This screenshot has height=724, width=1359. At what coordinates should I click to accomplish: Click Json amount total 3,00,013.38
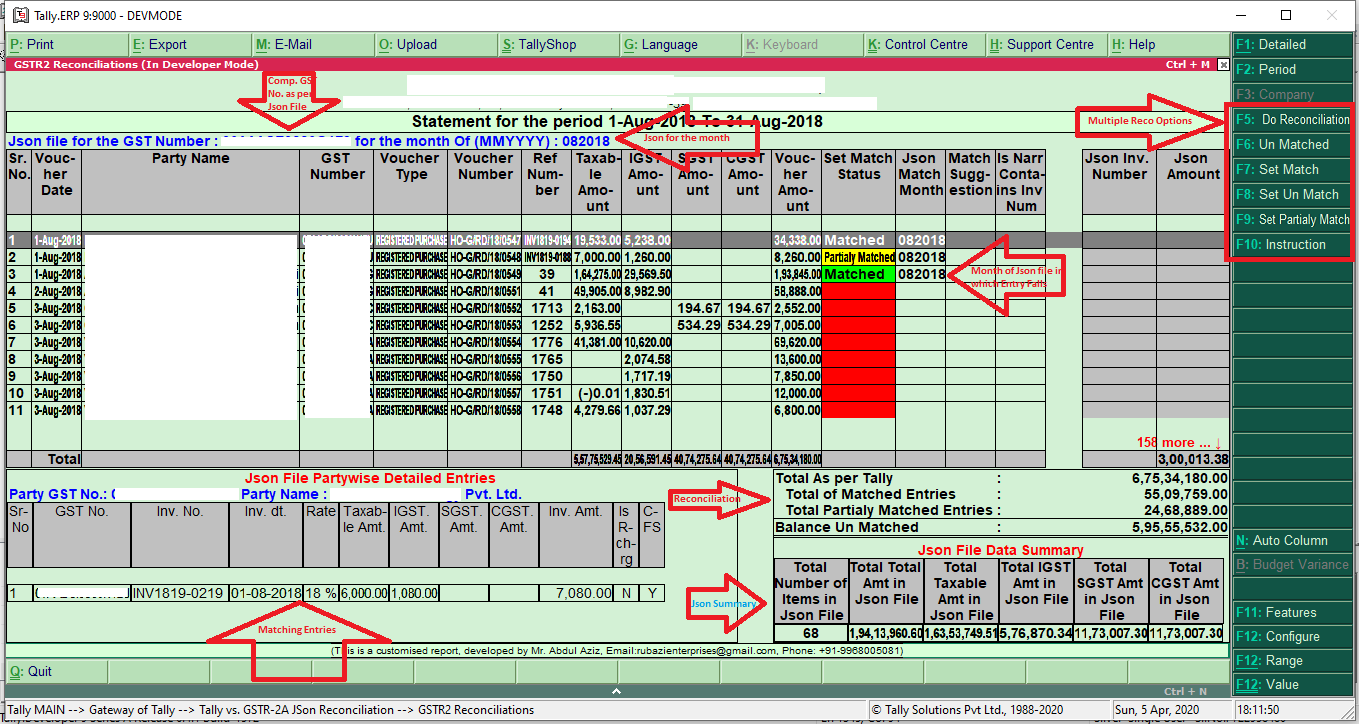coord(1193,459)
